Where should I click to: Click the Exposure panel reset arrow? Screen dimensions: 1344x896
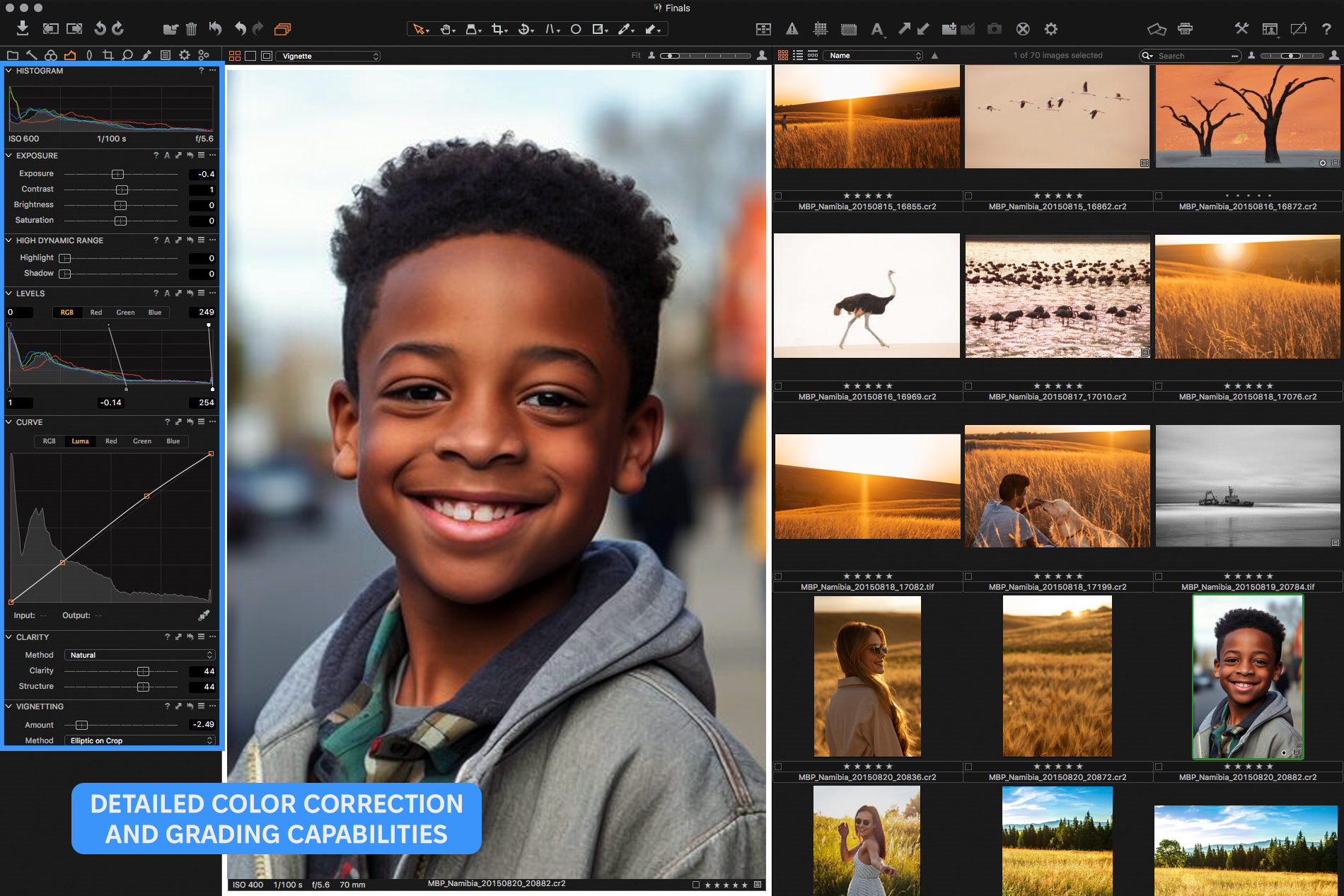[x=190, y=156]
